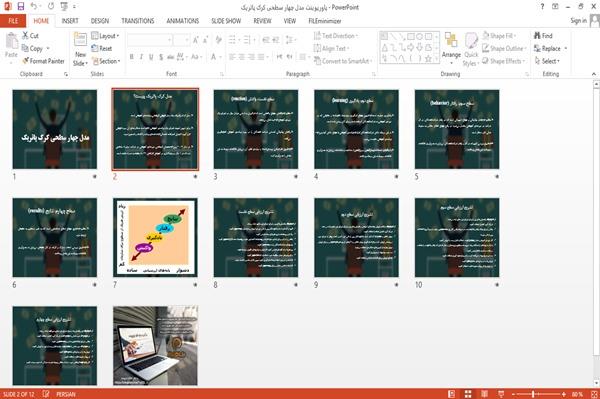This screenshot has width=600, height=399.
Task: Switch to Normal view icon
Action: pyautogui.click(x=452, y=394)
